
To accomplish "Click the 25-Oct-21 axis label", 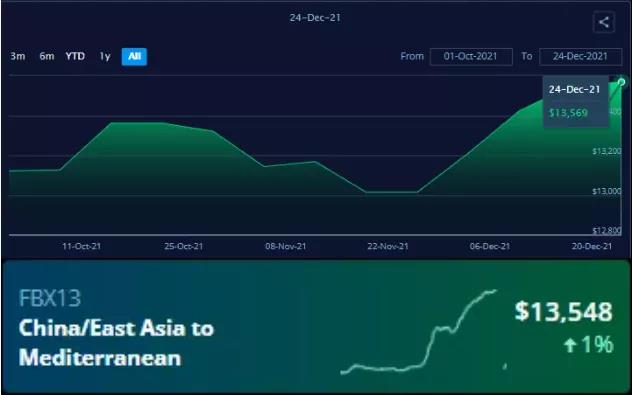I will tap(183, 246).
